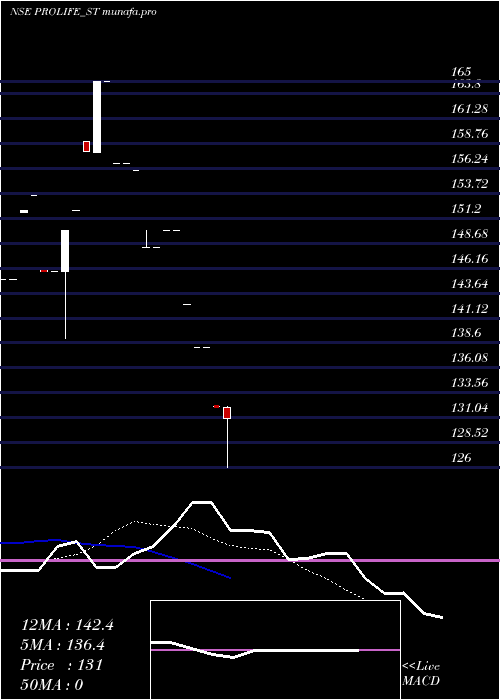Image resolution: width=500 pixels, height=700 pixels.
Task: Click the 148.68 price axis label
Action: pyautogui.click(x=469, y=234)
